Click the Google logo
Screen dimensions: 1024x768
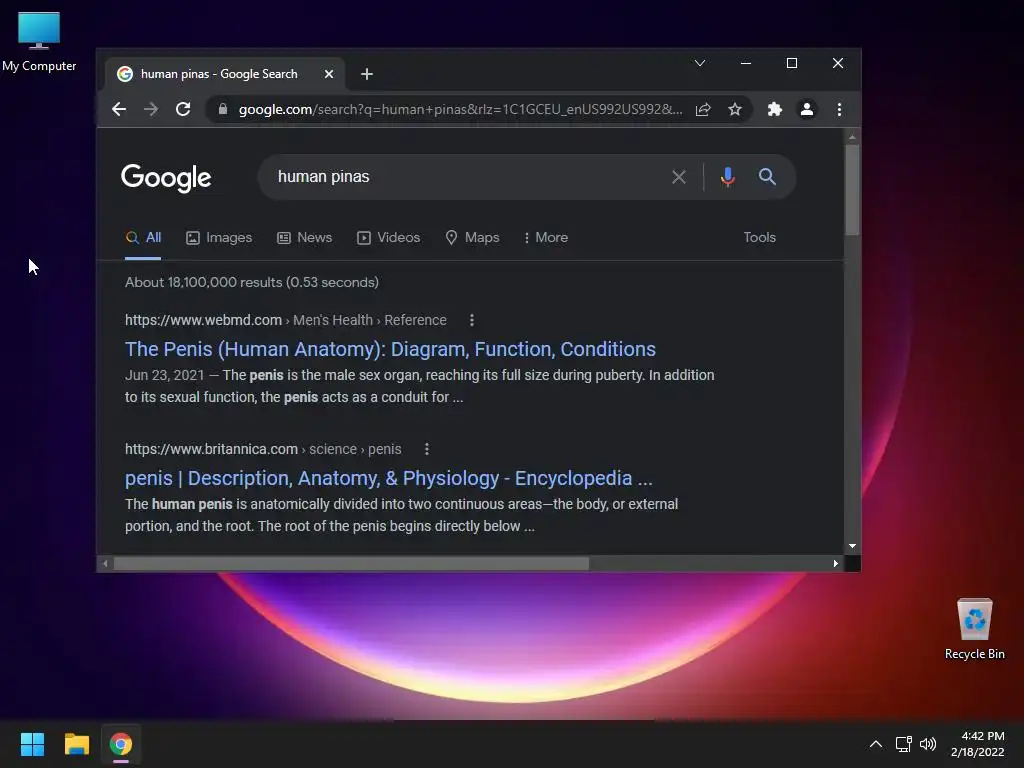pos(166,177)
